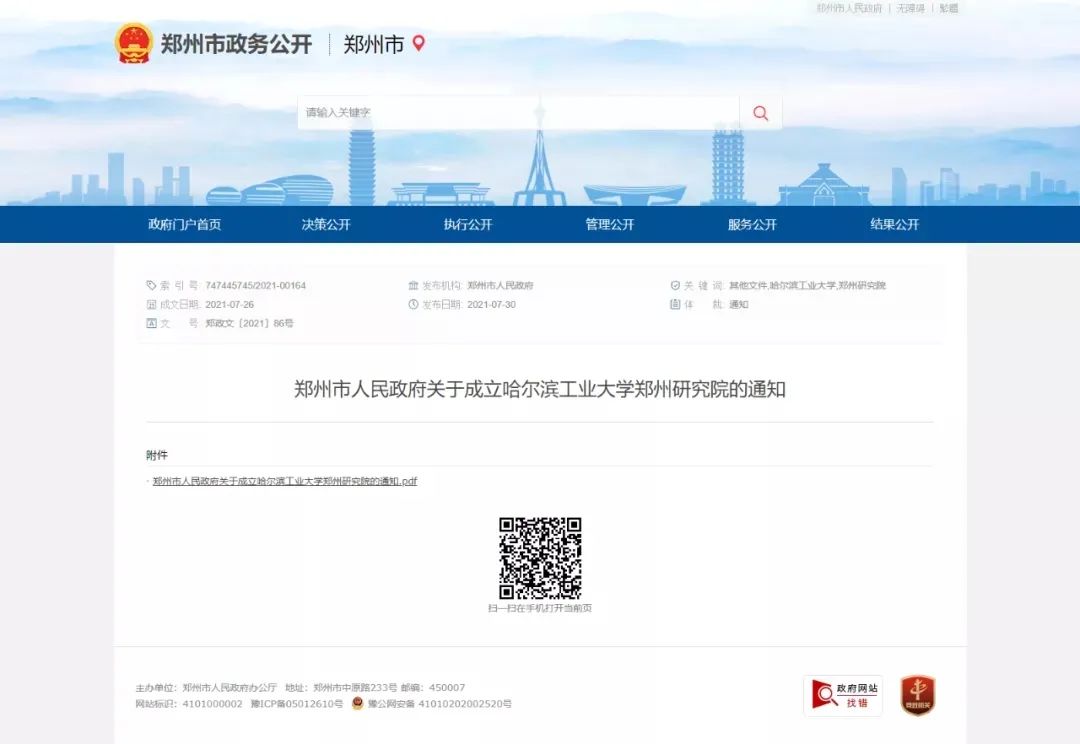Screen dimensions: 1080x744
Task: Click the article title about 哈尔滨工业大学郑州研究院
Action: pos(540,389)
